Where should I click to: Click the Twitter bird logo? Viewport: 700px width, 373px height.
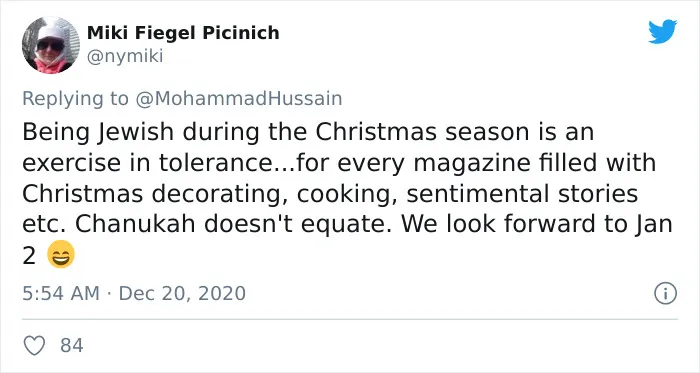pyautogui.click(x=662, y=31)
